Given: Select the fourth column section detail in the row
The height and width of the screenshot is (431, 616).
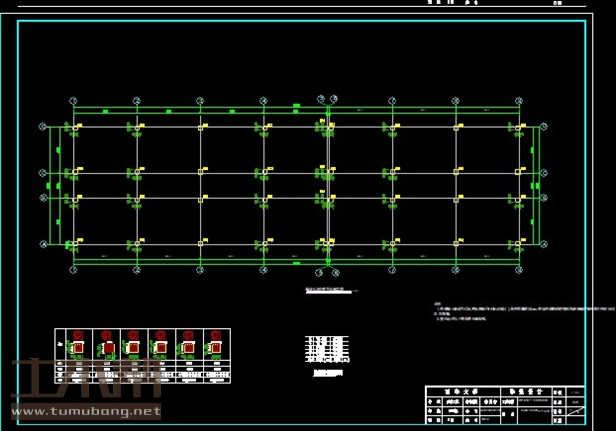Looking at the screenshot, I should (160, 346).
